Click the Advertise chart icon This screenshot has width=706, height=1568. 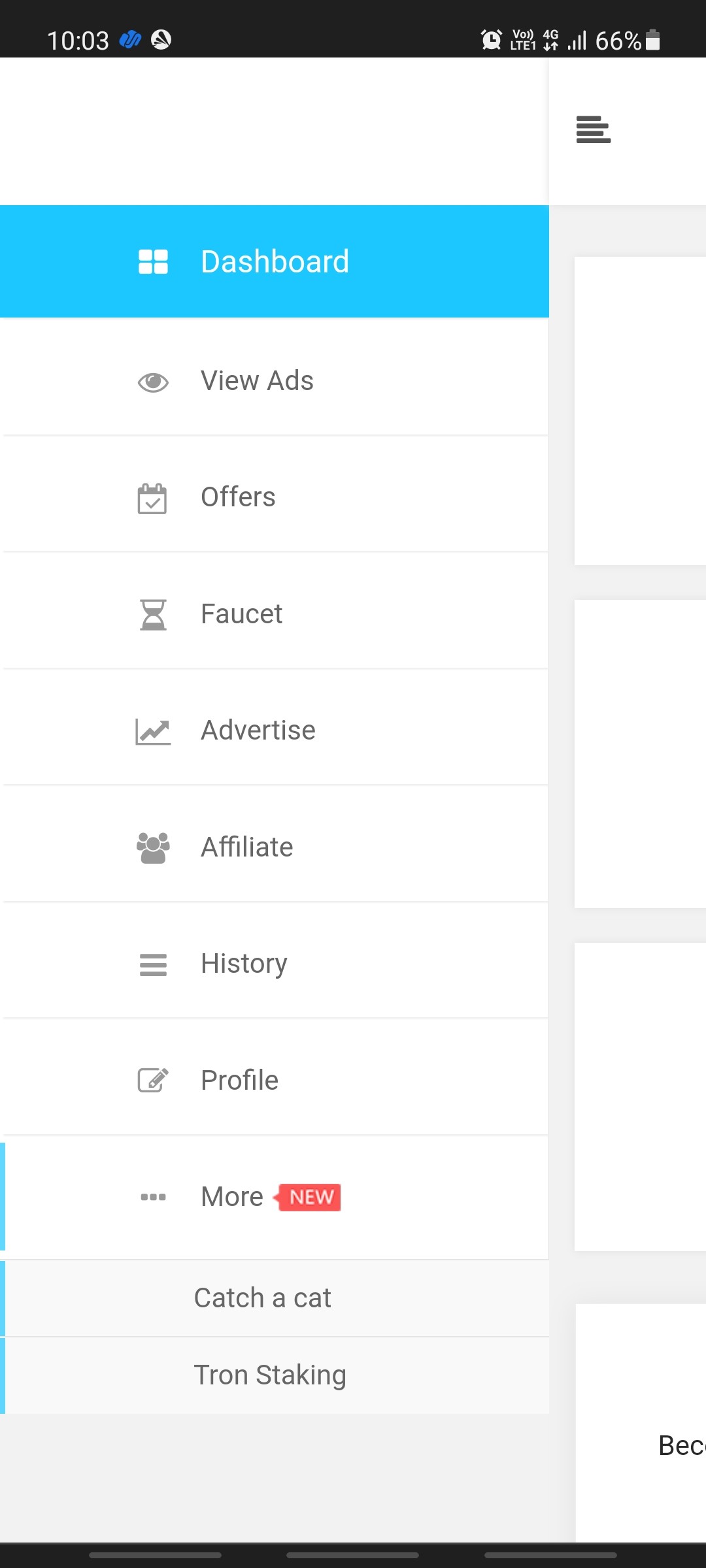point(153,732)
